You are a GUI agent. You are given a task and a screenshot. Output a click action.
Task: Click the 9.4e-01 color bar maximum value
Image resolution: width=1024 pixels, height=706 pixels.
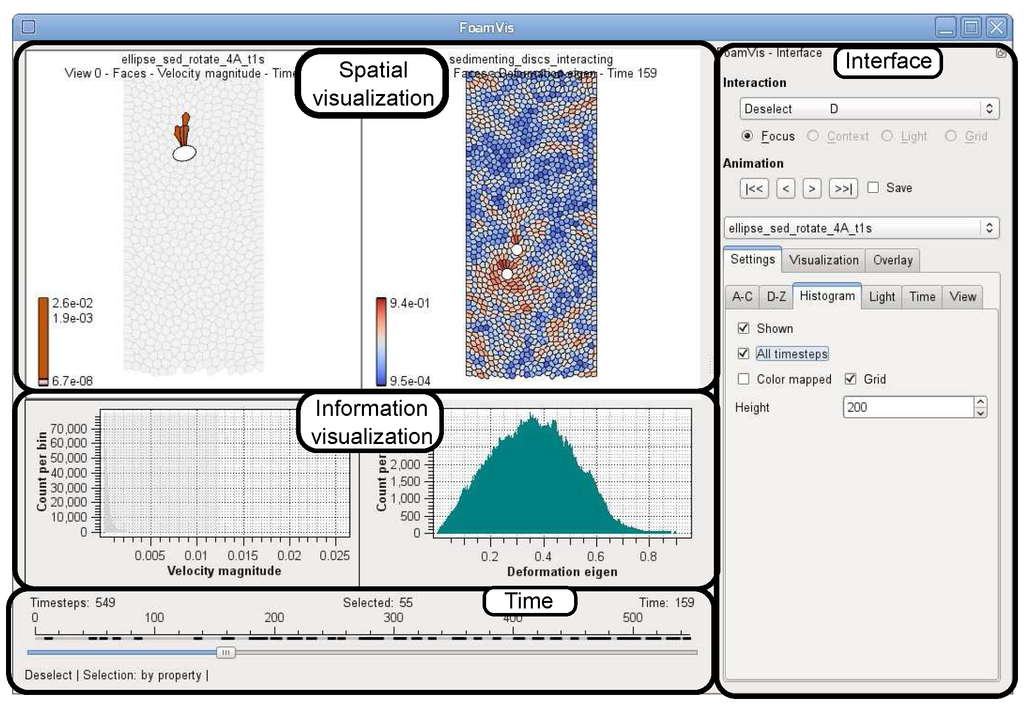tap(410, 303)
